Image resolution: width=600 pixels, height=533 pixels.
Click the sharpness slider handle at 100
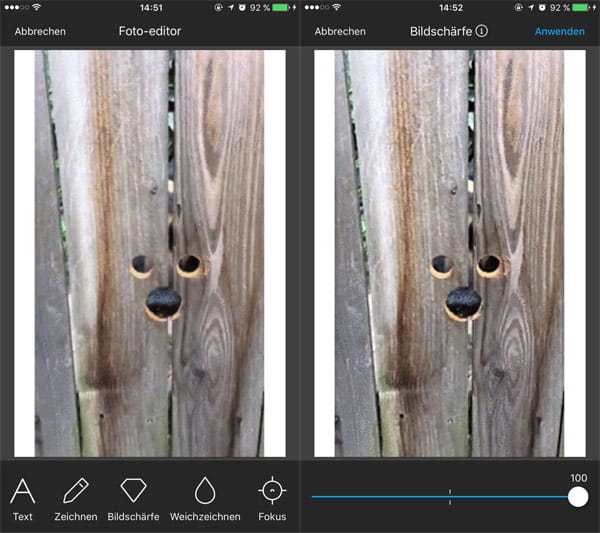click(x=577, y=496)
